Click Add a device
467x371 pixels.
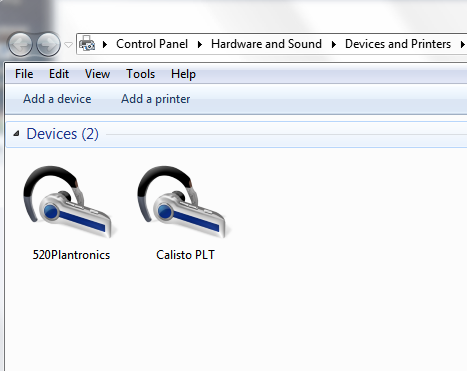pyautogui.click(x=57, y=99)
